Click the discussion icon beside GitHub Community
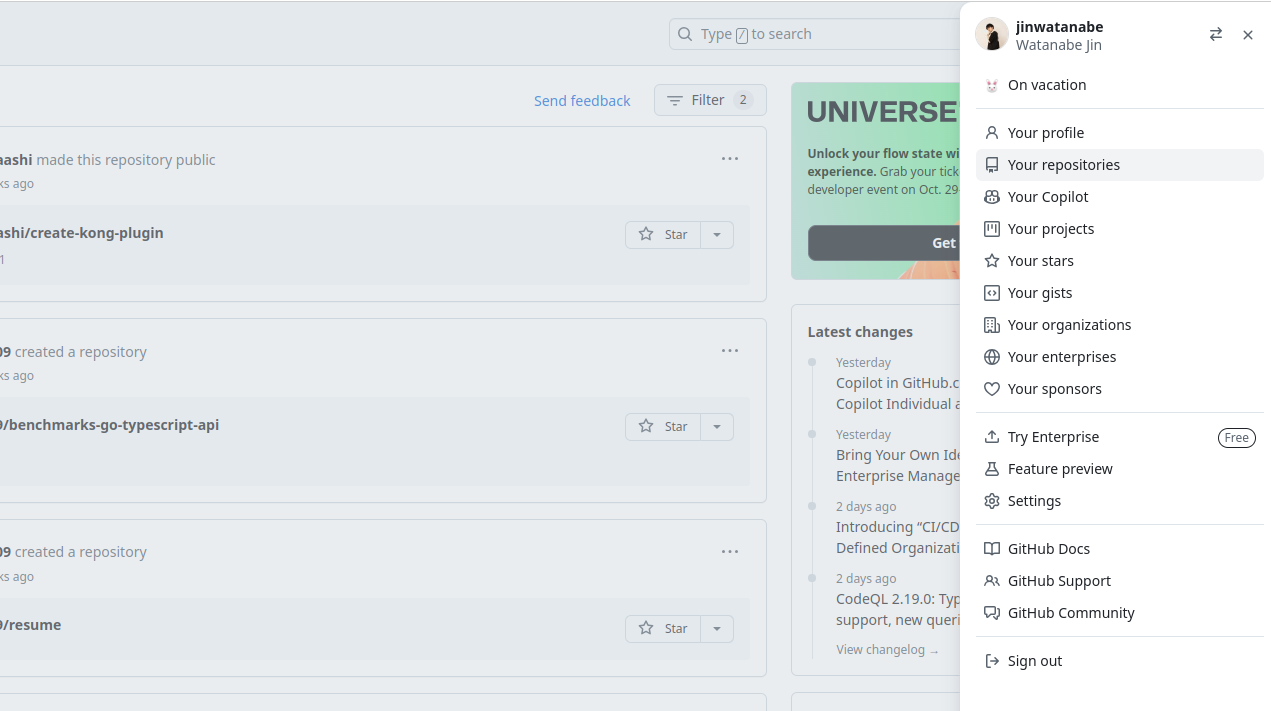 click(992, 613)
